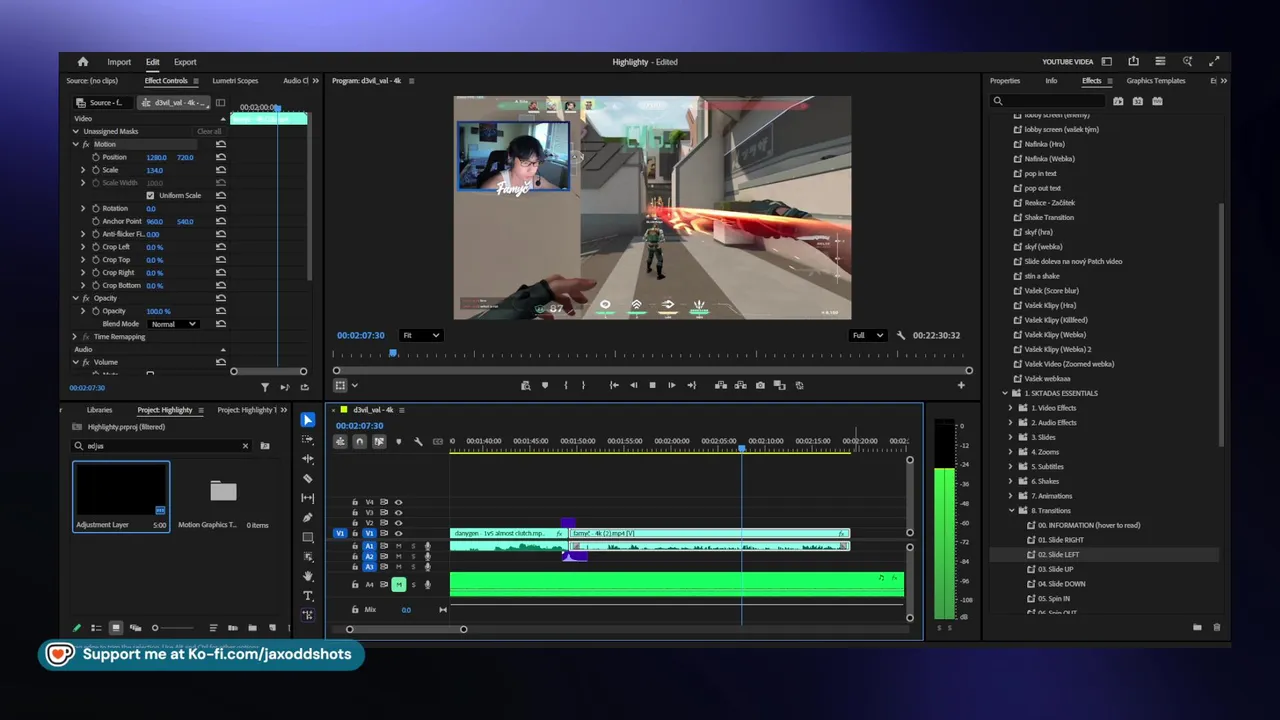Choose the Rectangle tool

click(x=308, y=537)
